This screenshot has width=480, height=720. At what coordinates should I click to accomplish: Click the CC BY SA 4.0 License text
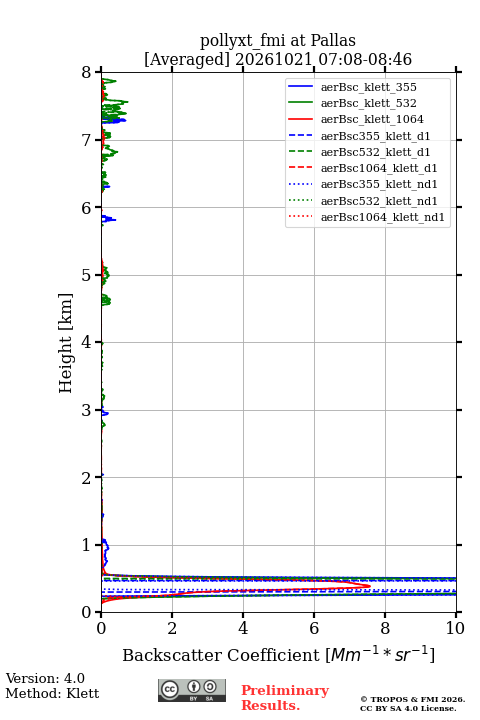408,709
